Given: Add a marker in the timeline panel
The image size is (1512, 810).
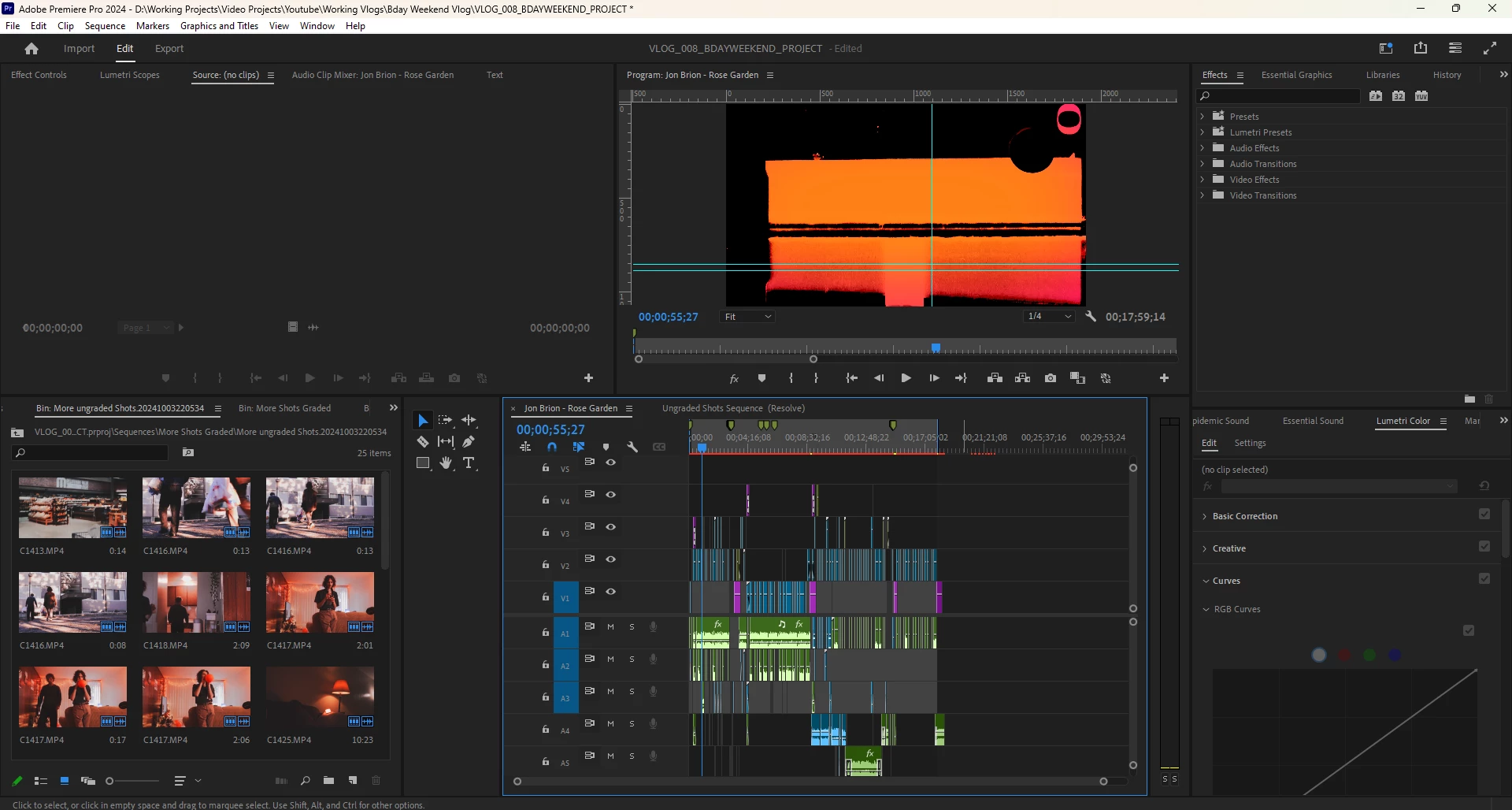Looking at the screenshot, I should click(x=606, y=448).
